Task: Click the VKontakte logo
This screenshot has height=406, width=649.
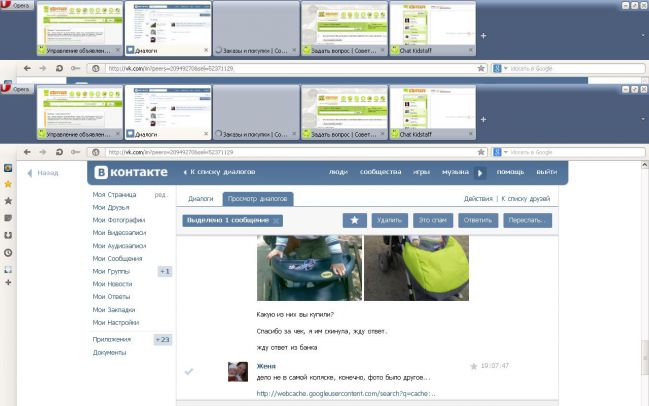Action: (x=130, y=172)
